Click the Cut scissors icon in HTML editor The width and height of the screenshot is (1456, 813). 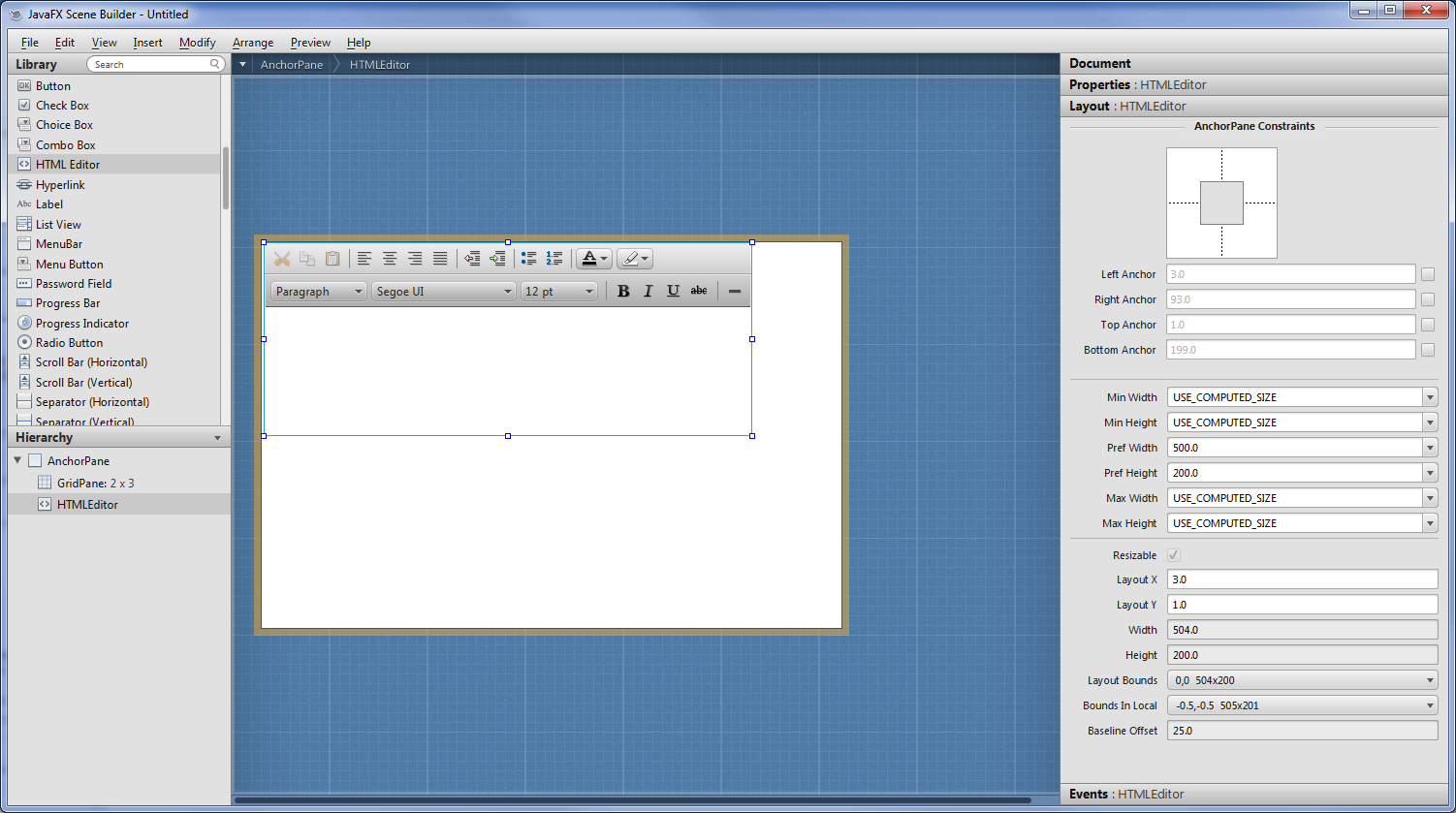(x=282, y=259)
